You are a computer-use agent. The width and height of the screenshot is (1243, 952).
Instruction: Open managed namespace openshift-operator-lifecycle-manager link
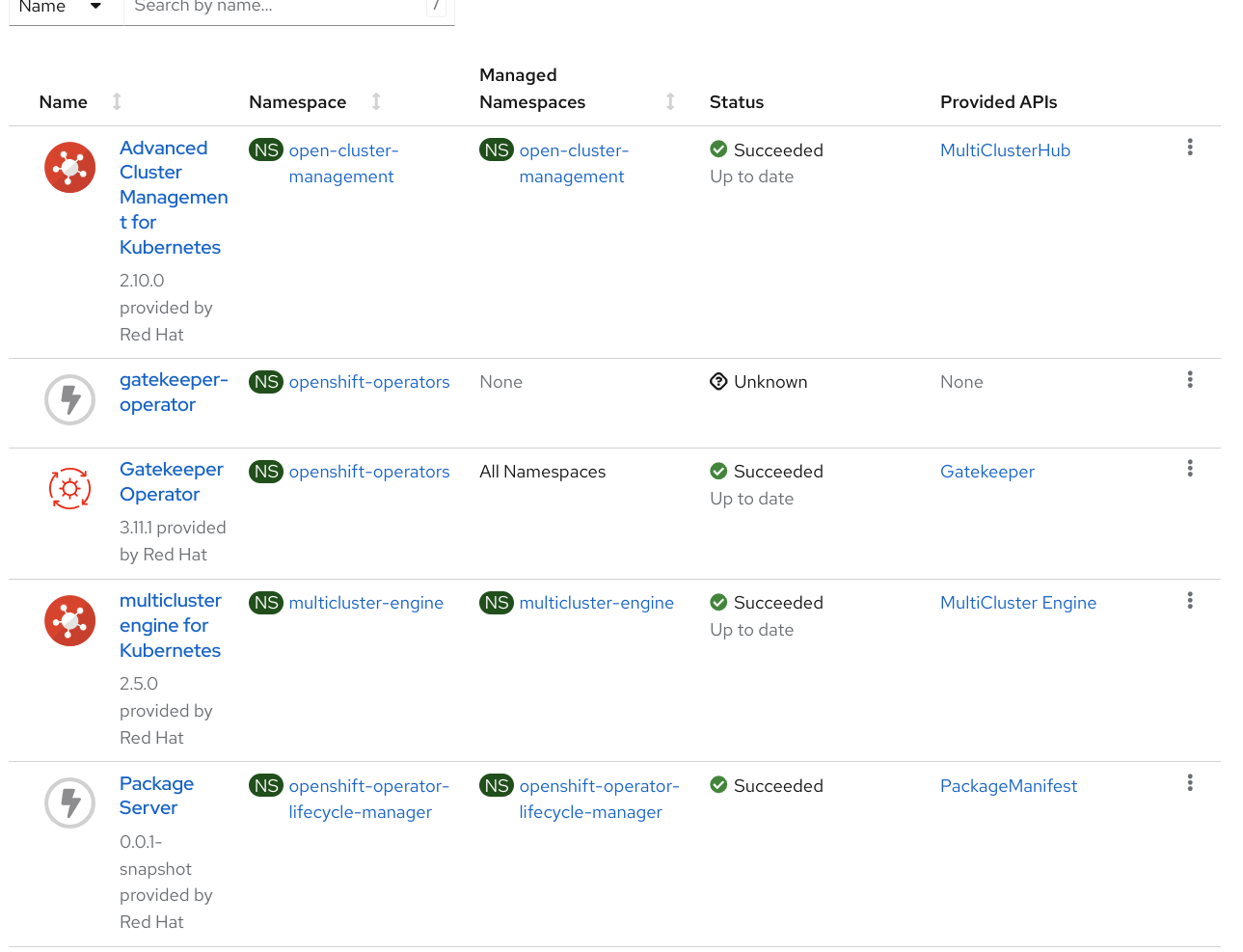click(598, 799)
